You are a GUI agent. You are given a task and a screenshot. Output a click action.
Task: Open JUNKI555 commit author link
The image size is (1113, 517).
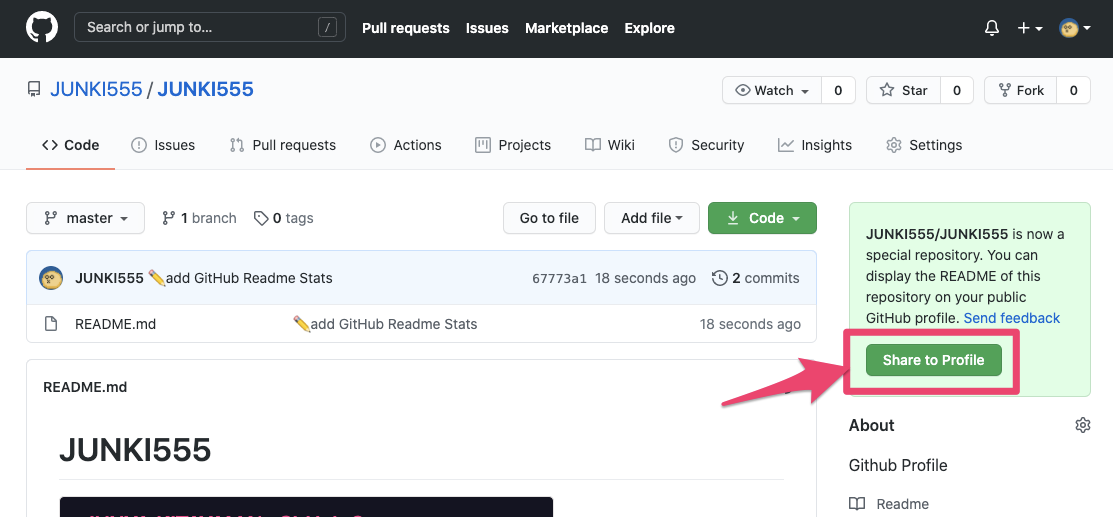coord(109,278)
